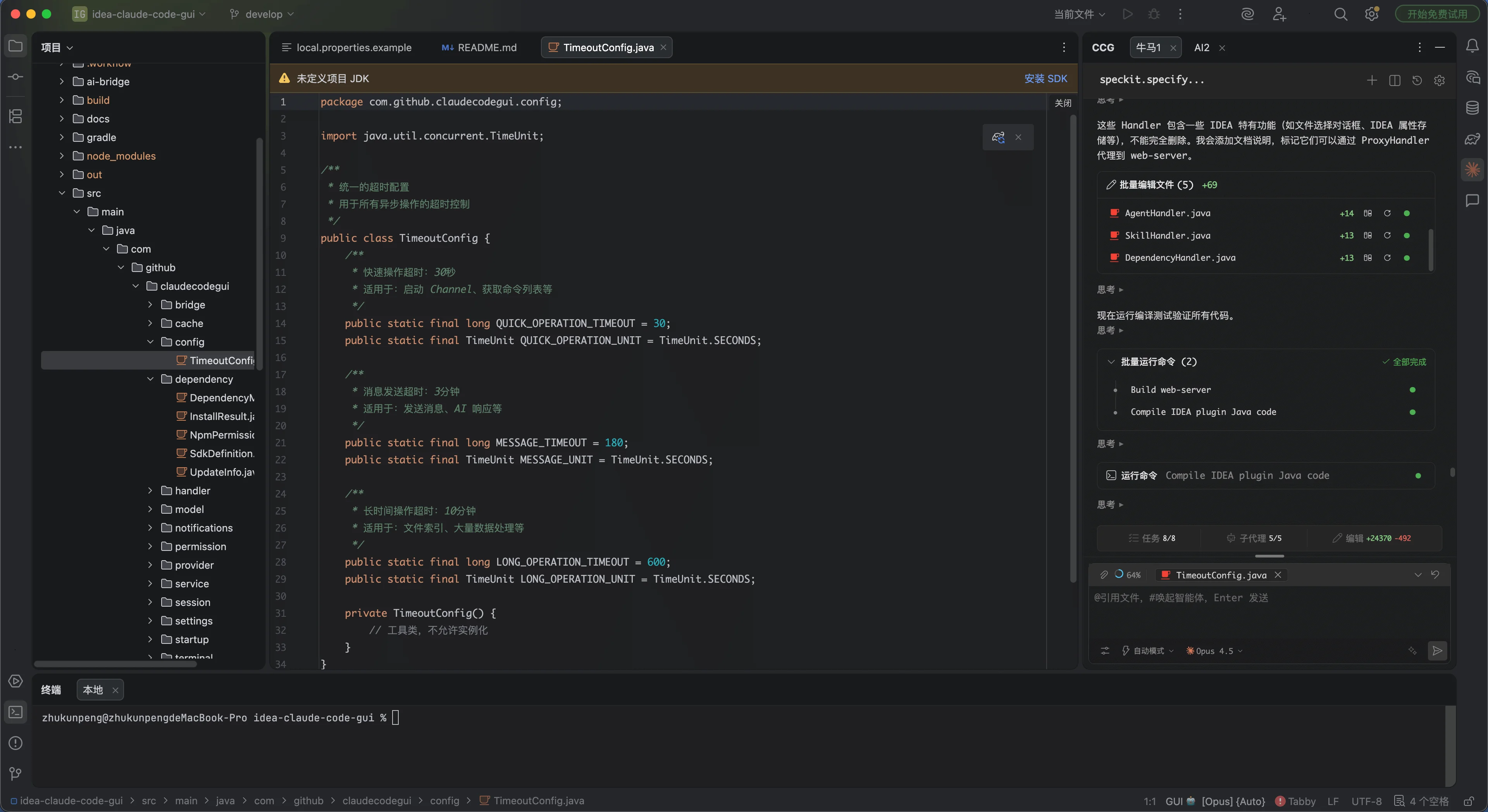The height and width of the screenshot is (812, 1488).
Task: Send the message arrow button
Action: tap(1437, 651)
